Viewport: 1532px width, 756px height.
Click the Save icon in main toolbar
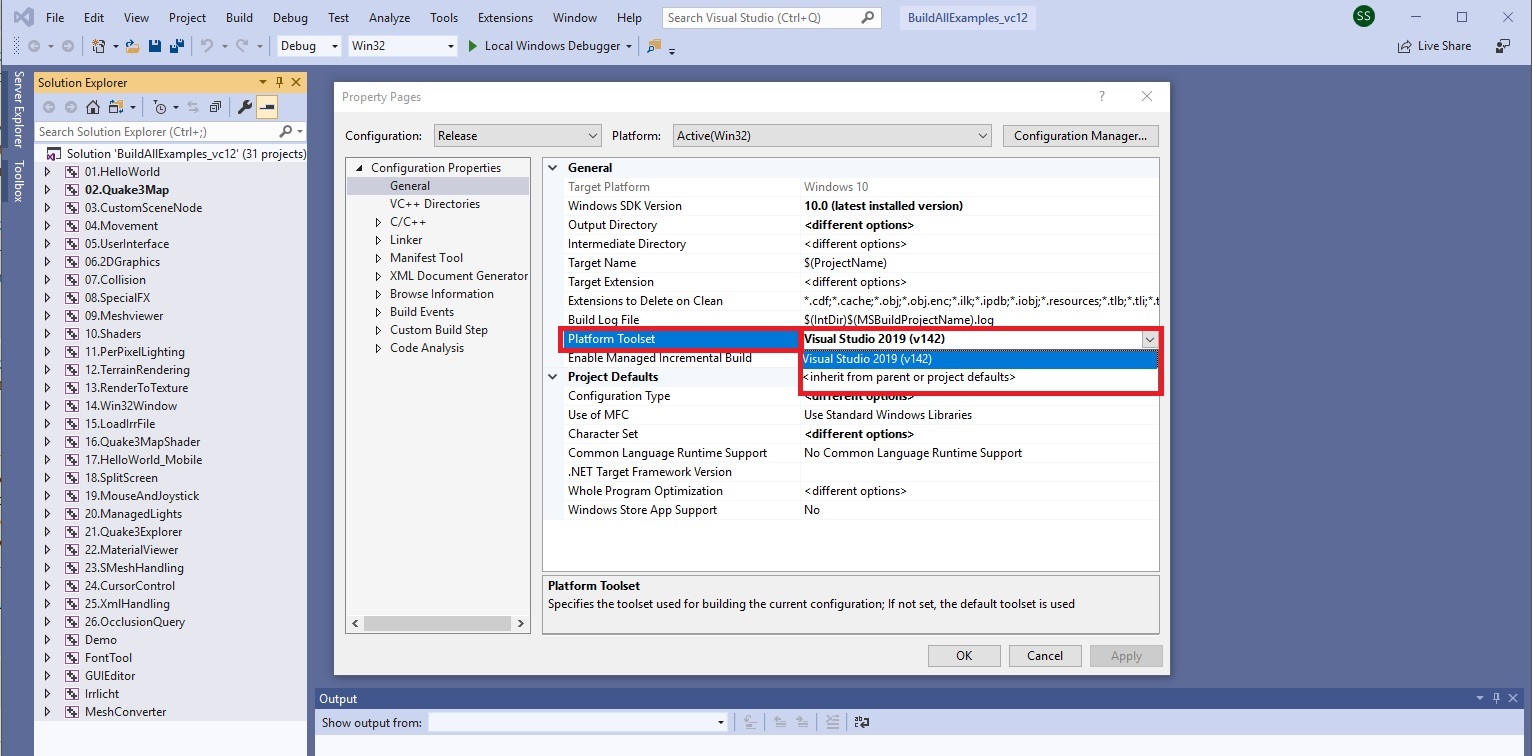point(155,46)
